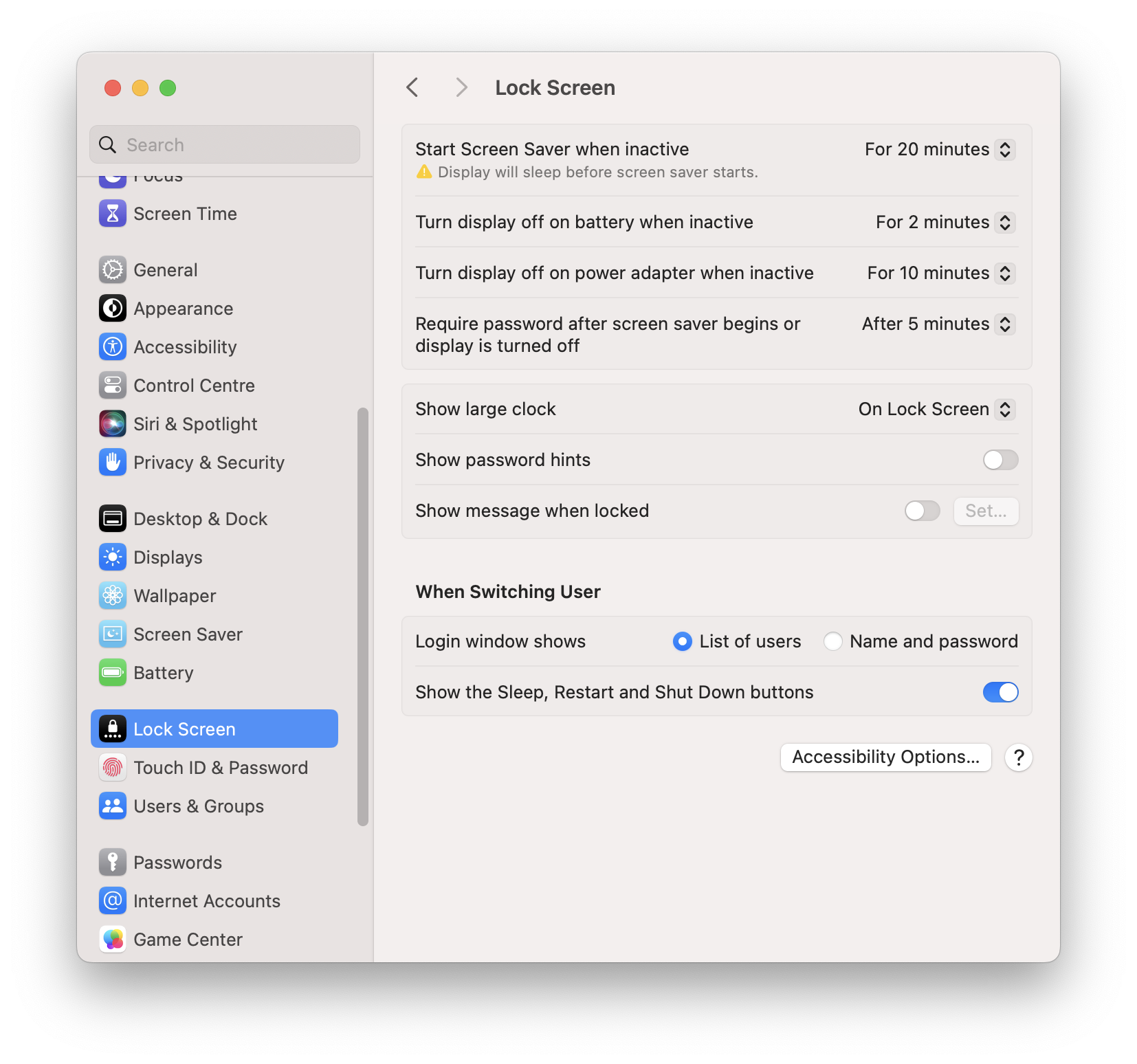The width and height of the screenshot is (1137, 1064).
Task: Select Privacy & Security in sidebar
Action: pyautogui.click(x=214, y=463)
